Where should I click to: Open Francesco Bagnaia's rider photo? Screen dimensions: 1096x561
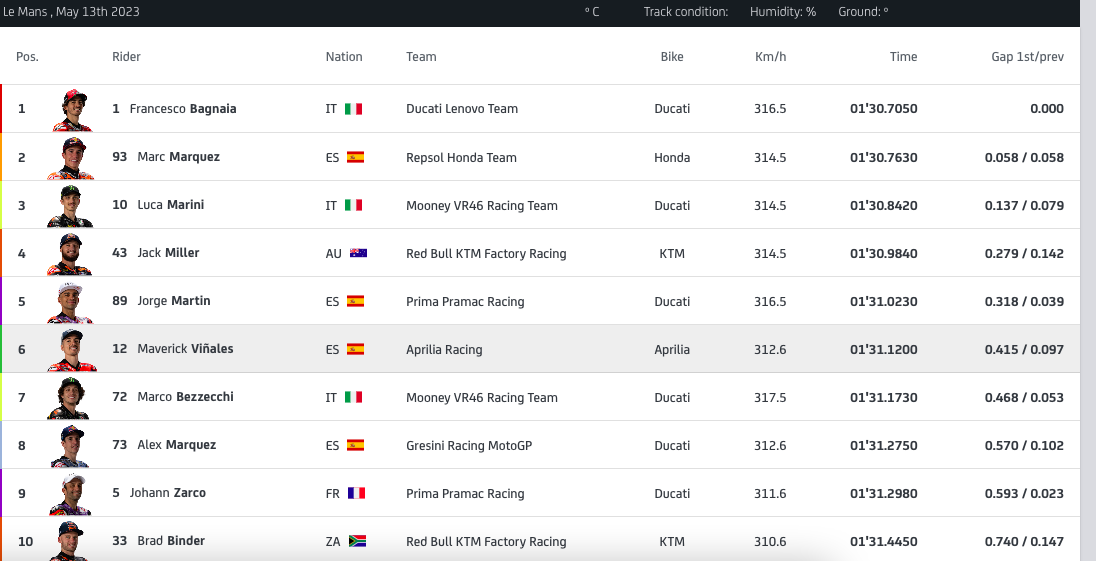click(71, 109)
